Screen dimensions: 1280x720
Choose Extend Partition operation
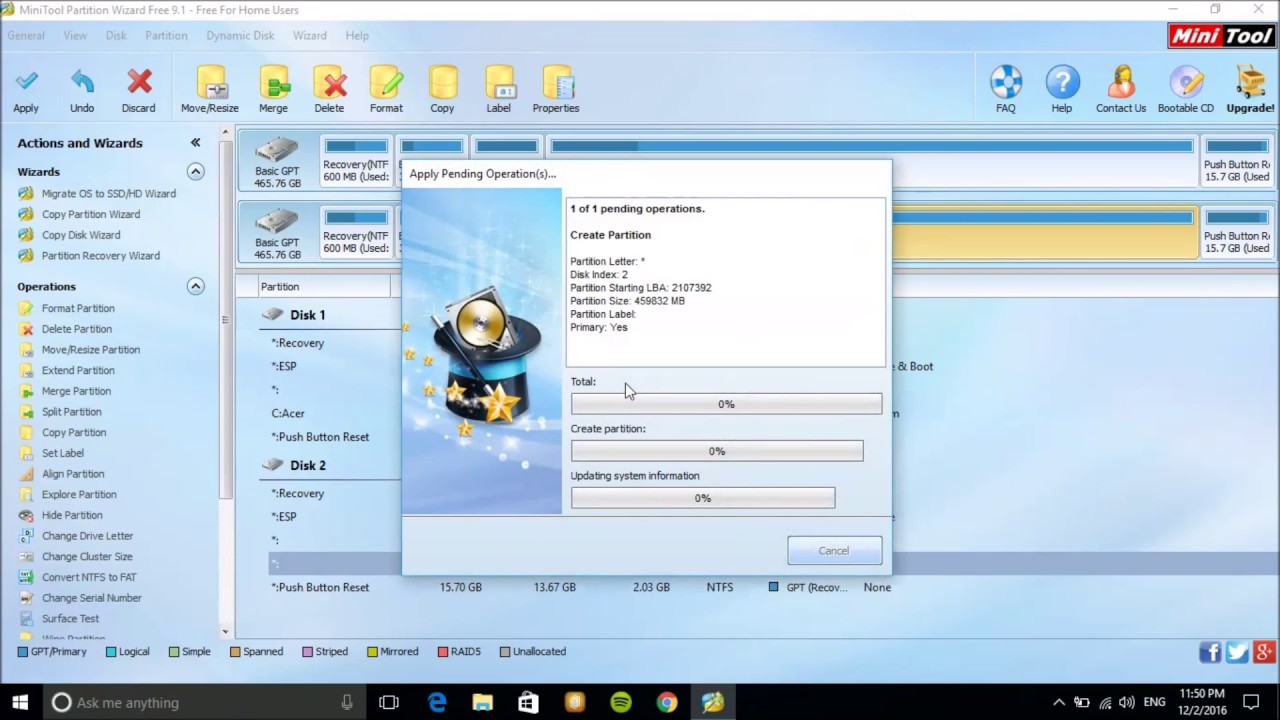[x=78, y=371]
